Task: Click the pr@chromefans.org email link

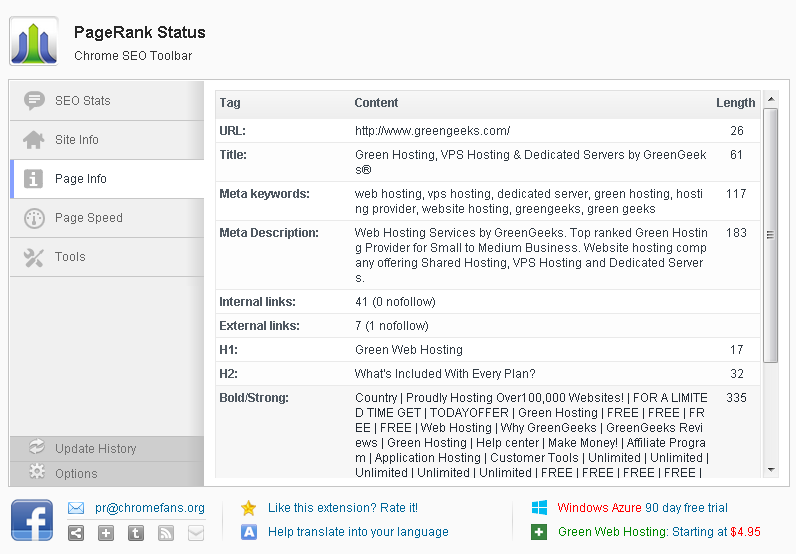Action: click(150, 508)
